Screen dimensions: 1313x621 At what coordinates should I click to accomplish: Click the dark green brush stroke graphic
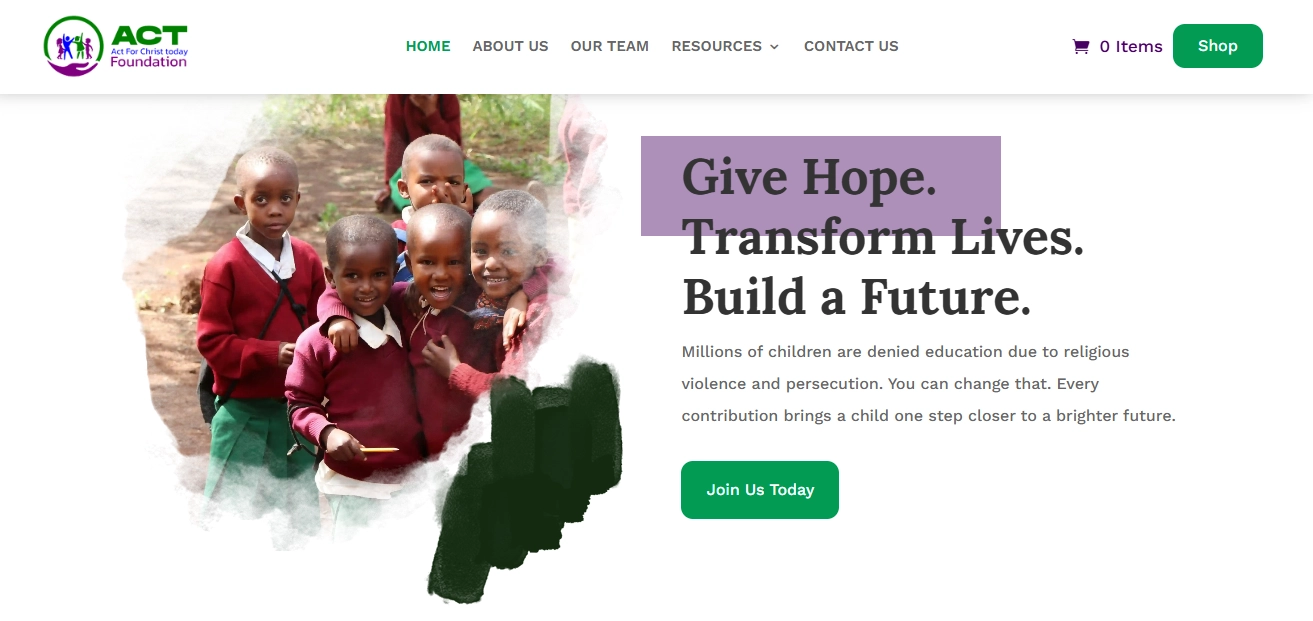525,480
